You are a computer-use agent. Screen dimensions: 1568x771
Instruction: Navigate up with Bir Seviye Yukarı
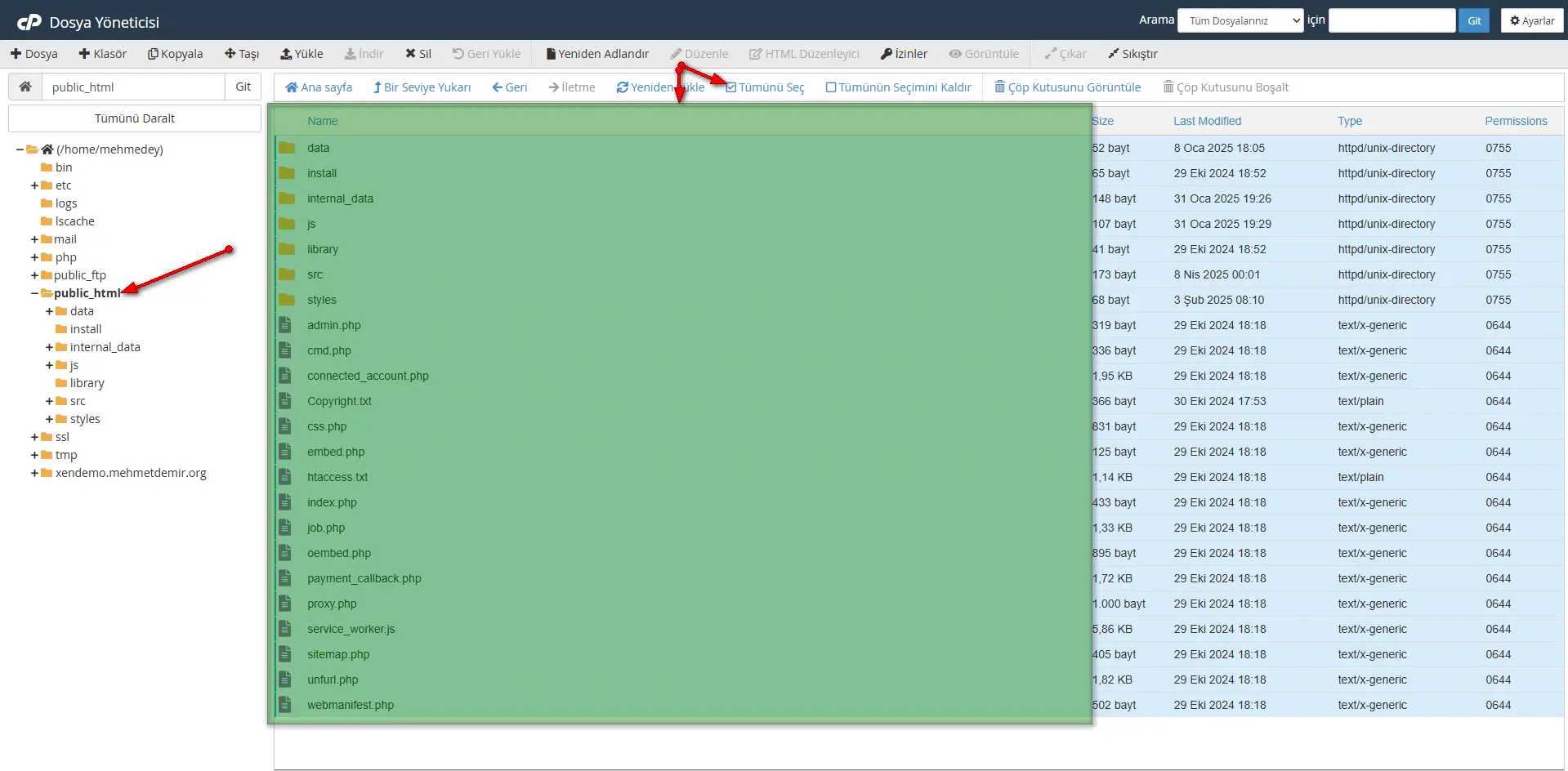click(x=422, y=87)
